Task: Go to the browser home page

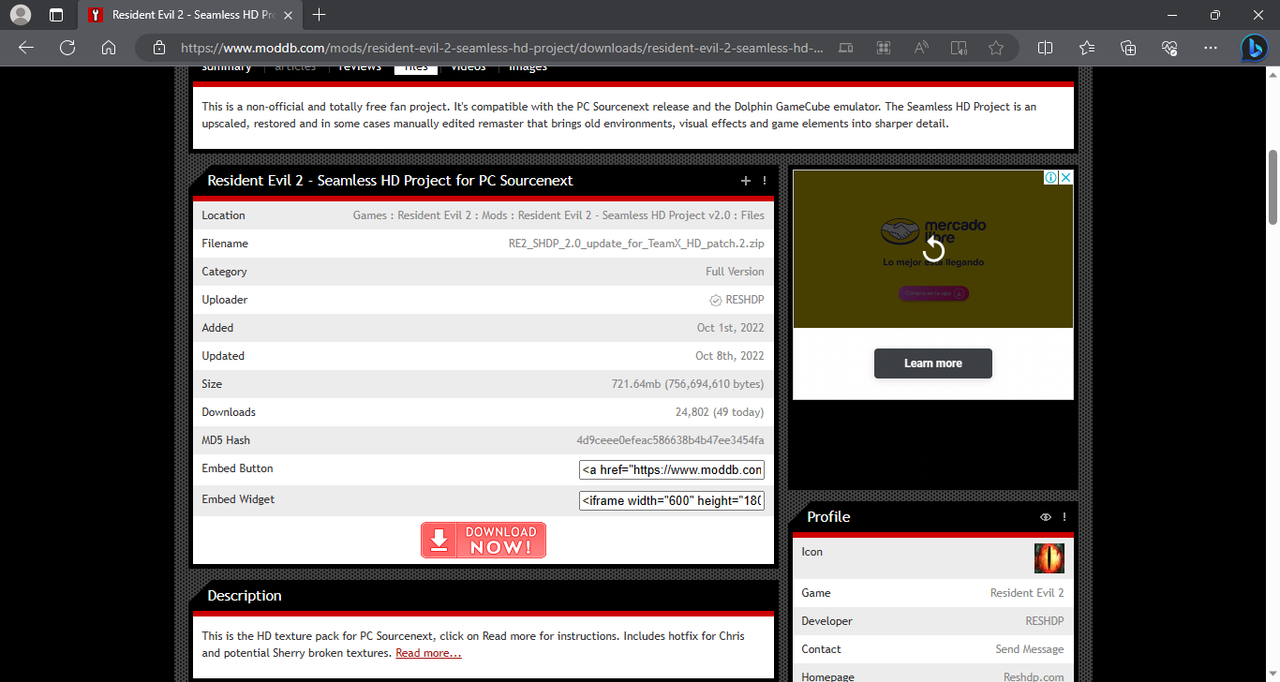Action: 109,47
